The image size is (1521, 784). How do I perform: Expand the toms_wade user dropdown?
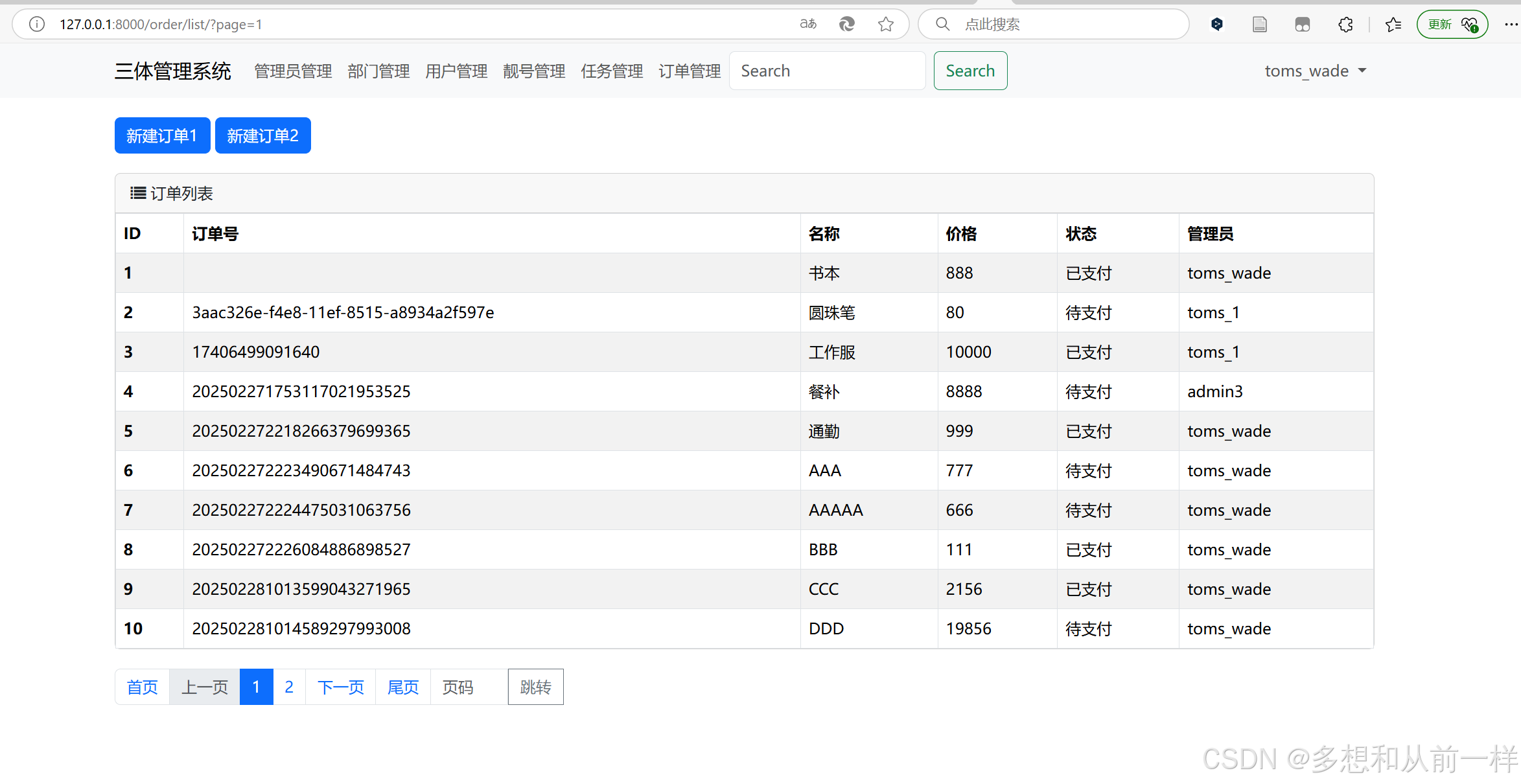pos(1315,71)
